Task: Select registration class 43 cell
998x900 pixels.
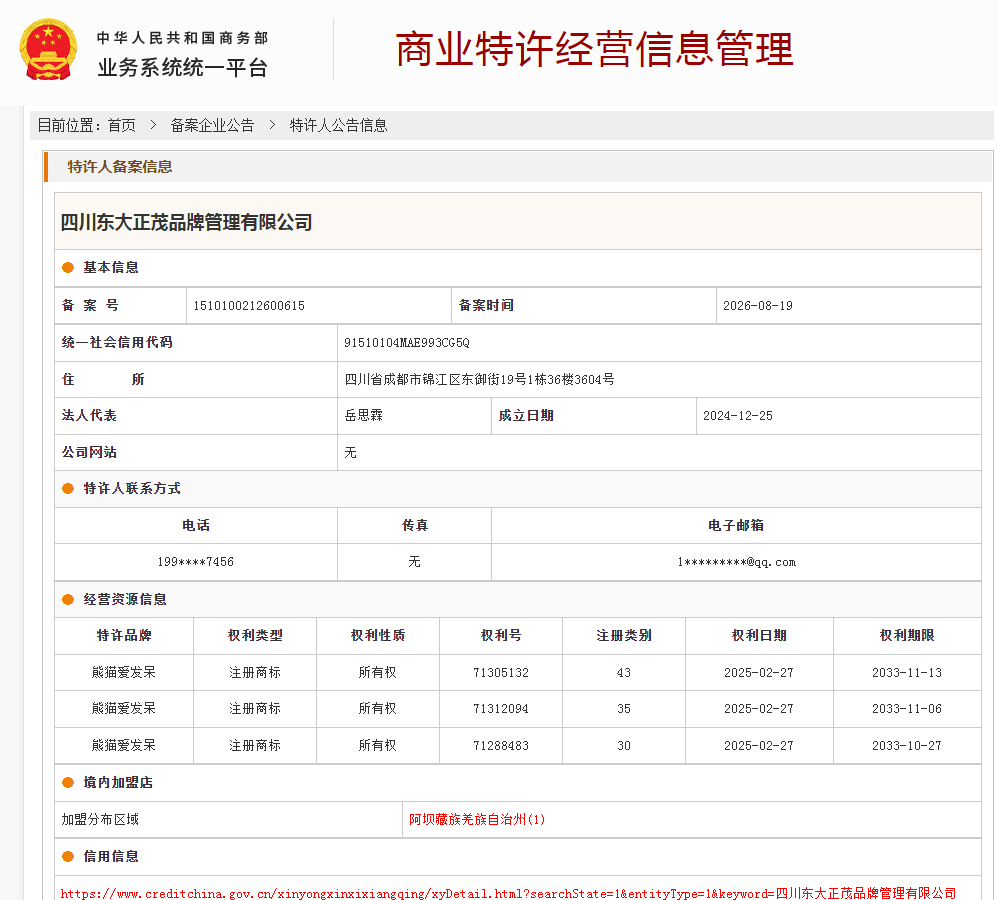Action: tap(624, 673)
